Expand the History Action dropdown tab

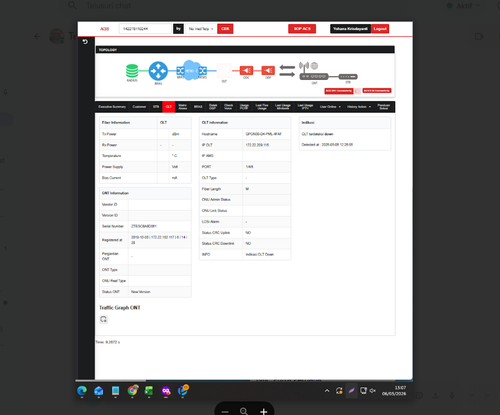[x=359, y=107]
